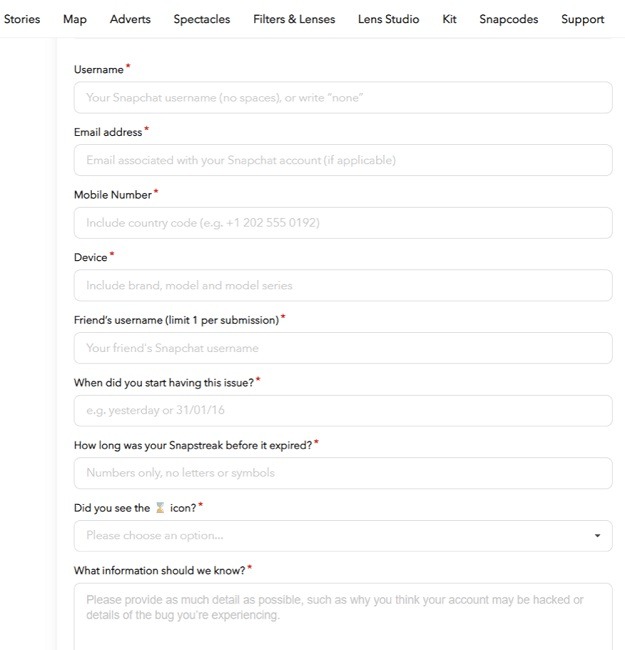Open the Kit menu item
The image size is (625, 650).
449,19
